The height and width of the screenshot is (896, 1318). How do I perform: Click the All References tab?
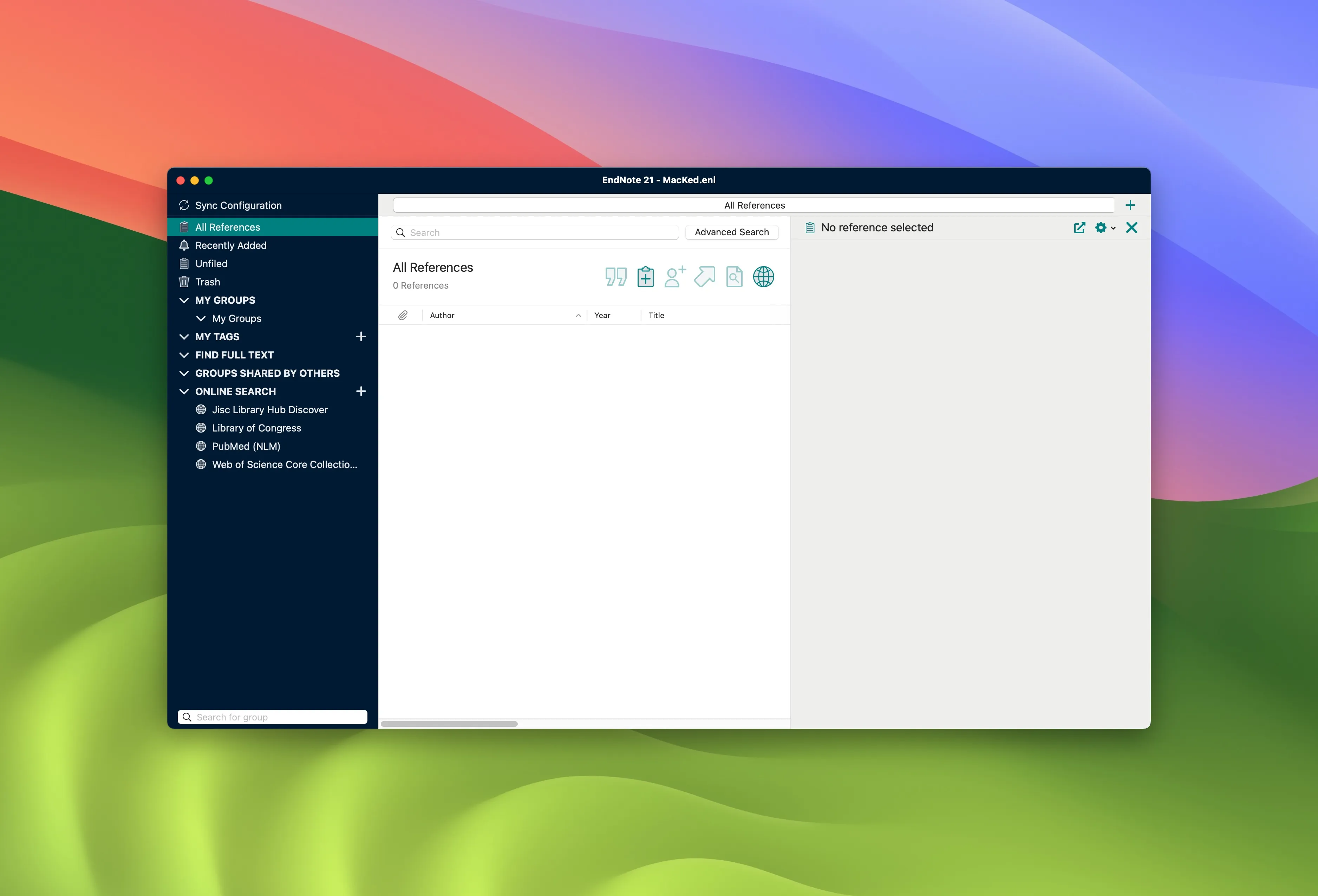pos(754,205)
